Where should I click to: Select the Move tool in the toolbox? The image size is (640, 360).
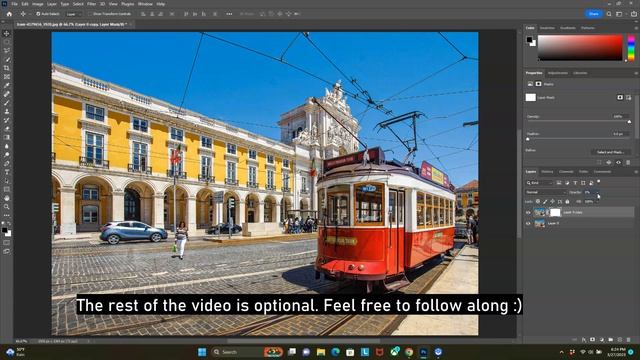(7, 33)
